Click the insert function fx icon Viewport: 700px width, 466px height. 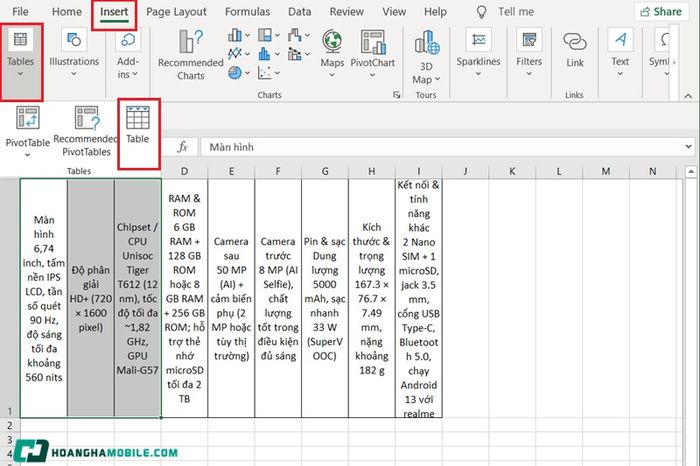coord(182,147)
